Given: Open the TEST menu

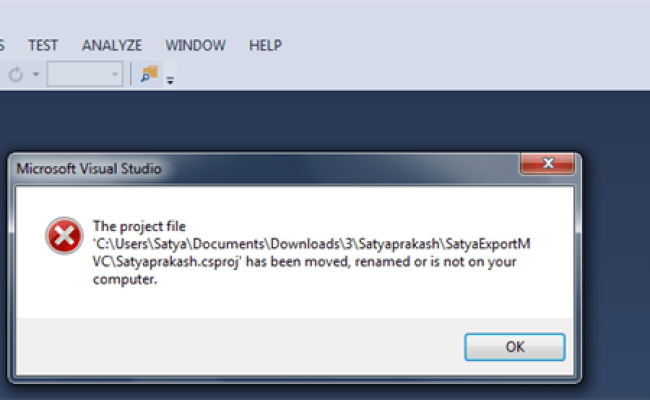Looking at the screenshot, I should (43, 45).
